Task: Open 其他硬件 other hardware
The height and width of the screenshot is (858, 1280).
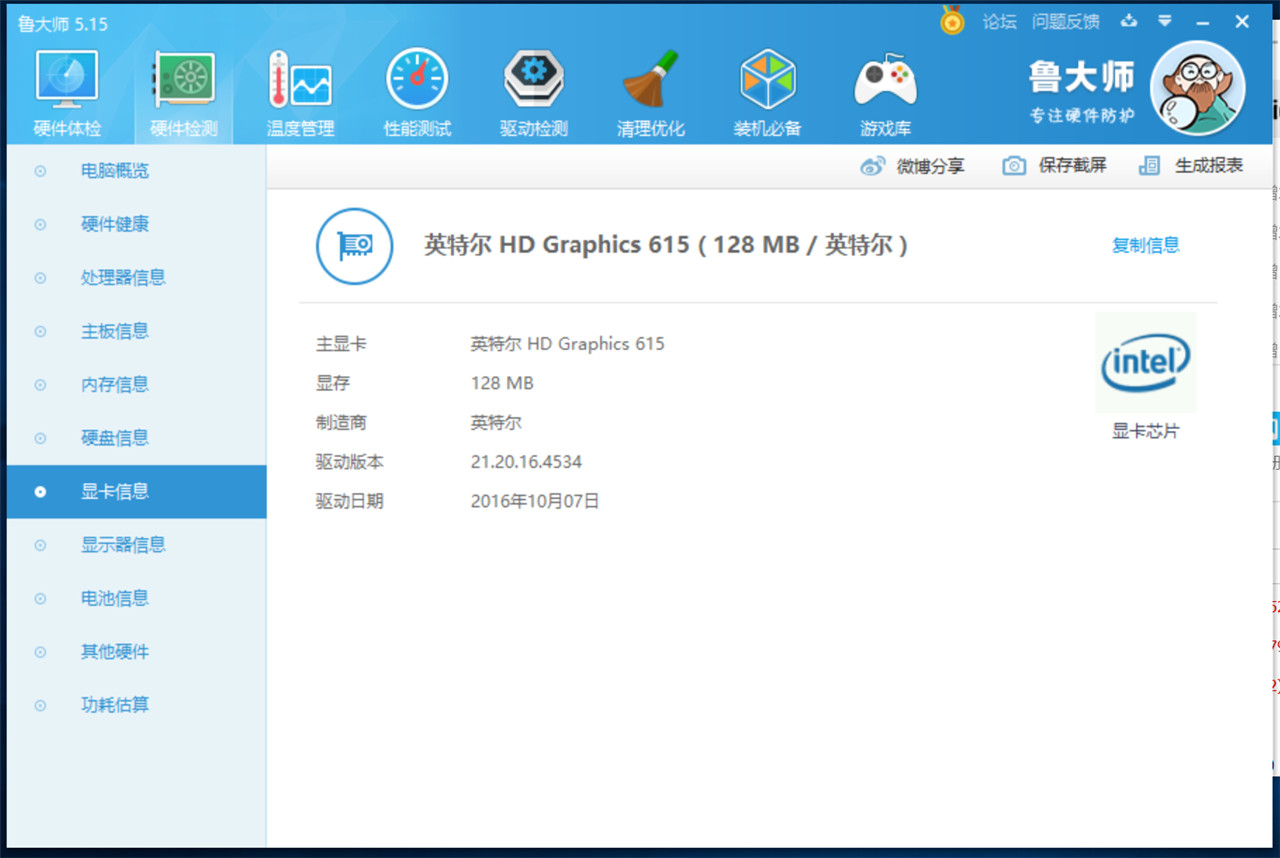Action: (x=137, y=652)
